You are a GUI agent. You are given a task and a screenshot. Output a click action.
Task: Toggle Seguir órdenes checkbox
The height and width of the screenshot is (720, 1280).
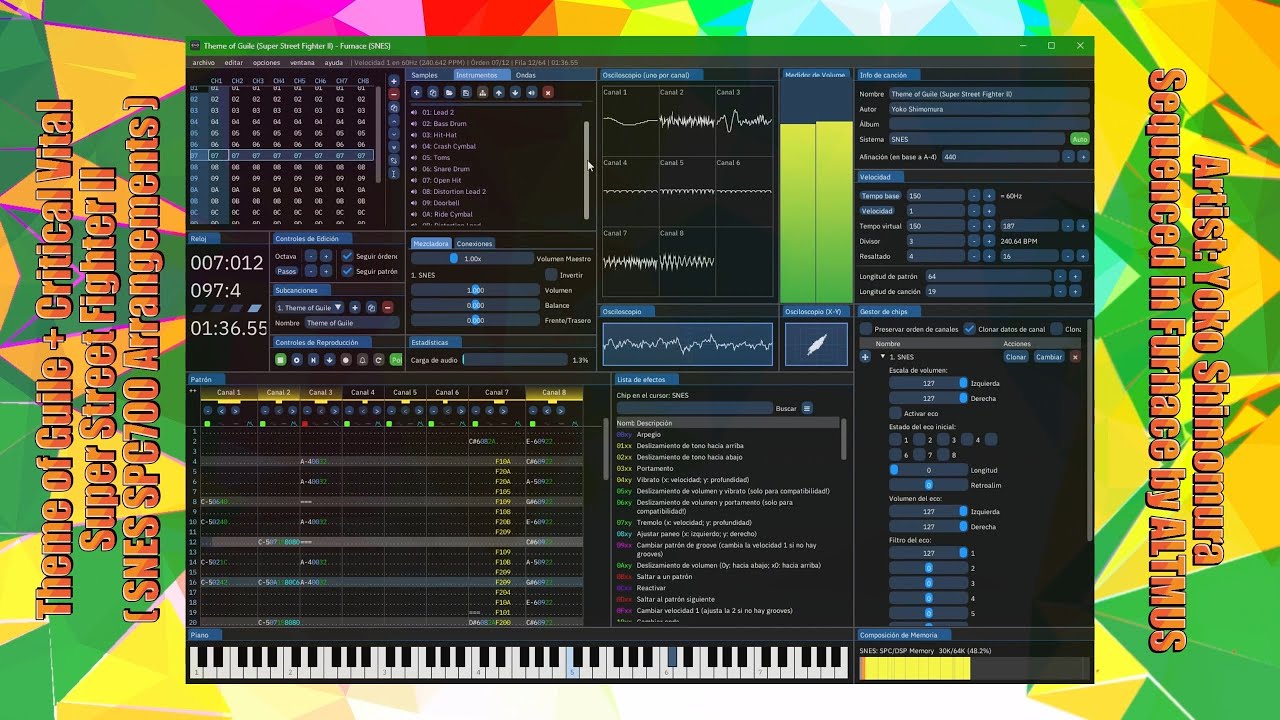(347, 256)
